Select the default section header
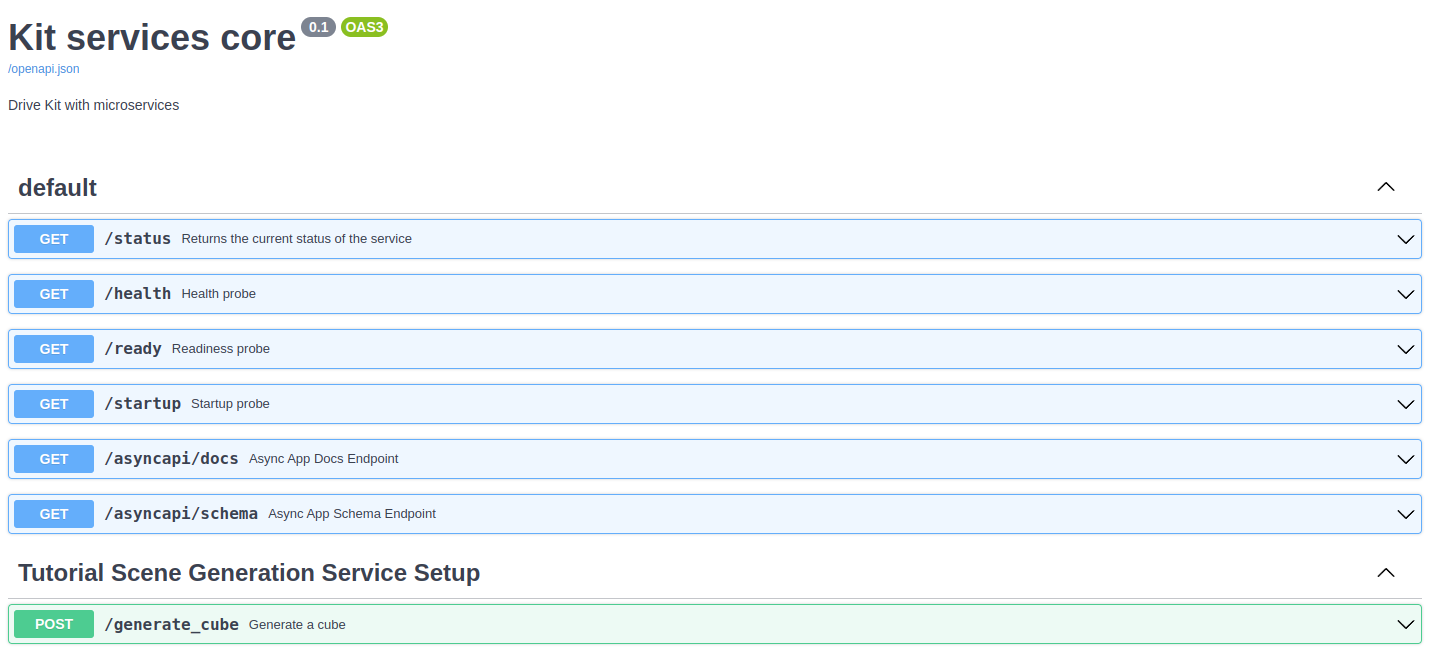Viewport: 1431px width, 653px height. (x=57, y=187)
